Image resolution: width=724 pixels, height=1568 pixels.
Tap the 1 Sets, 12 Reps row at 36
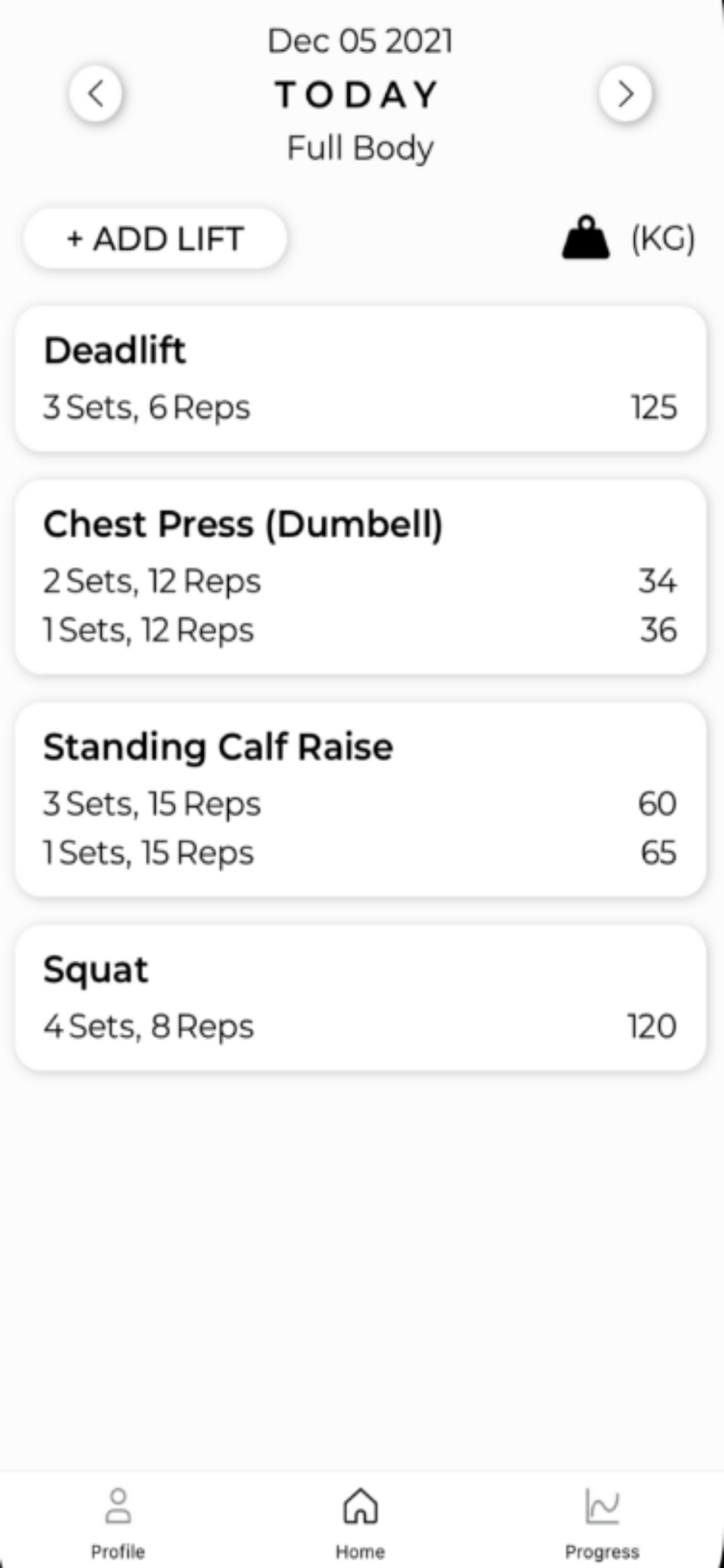pyautogui.click(x=360, y=630)
